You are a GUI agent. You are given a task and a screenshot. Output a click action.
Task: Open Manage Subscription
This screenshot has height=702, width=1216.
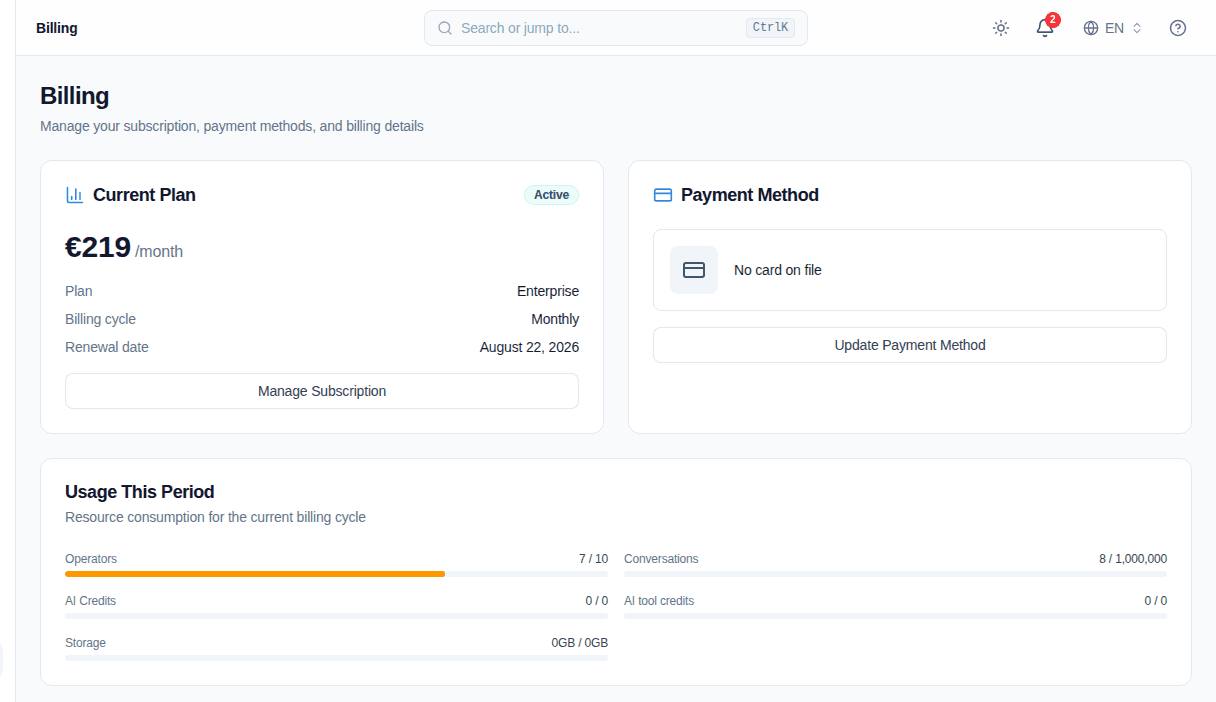(x=322, y=391)
